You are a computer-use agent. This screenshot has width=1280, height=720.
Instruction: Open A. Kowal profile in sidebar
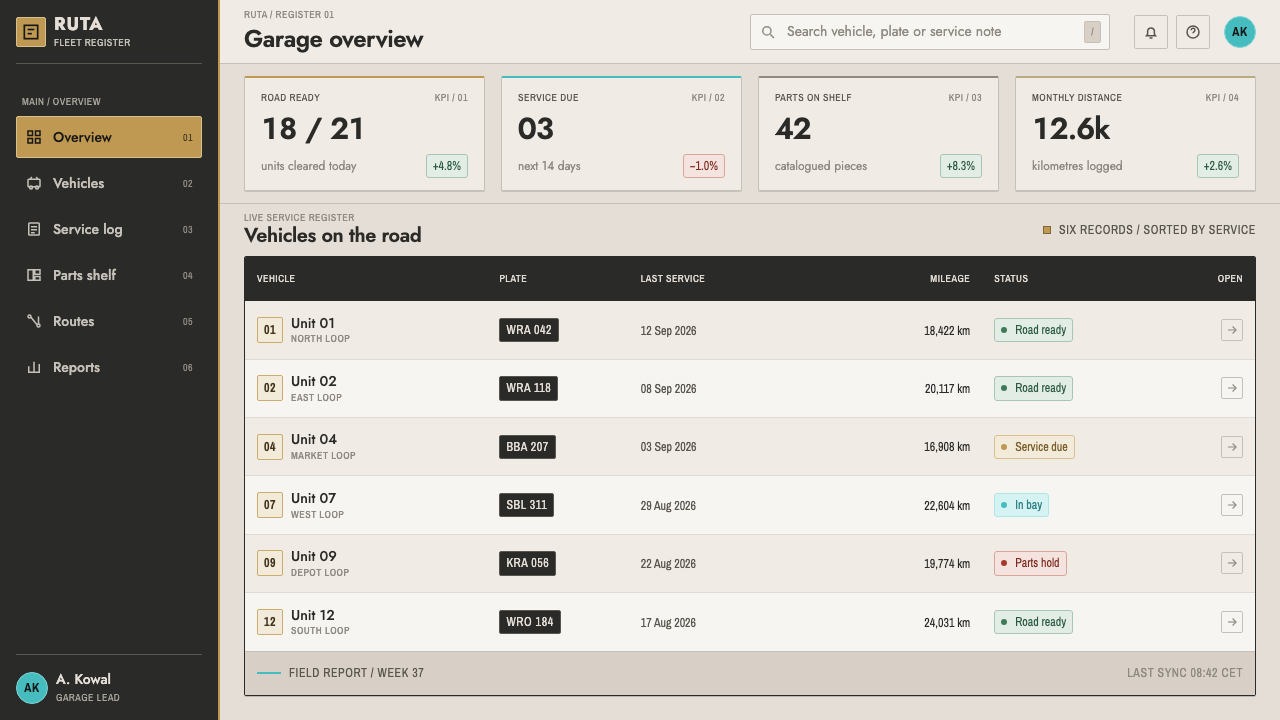coord(109,687)
